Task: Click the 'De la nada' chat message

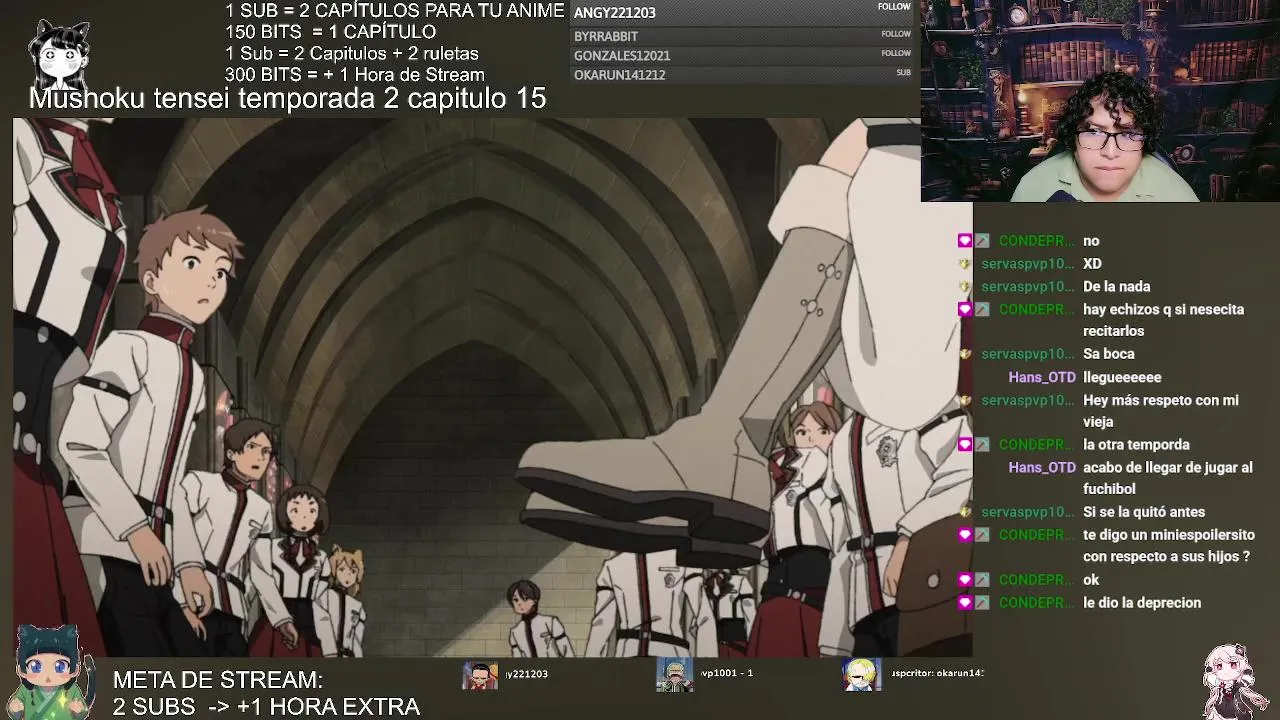Action: 1117,287
